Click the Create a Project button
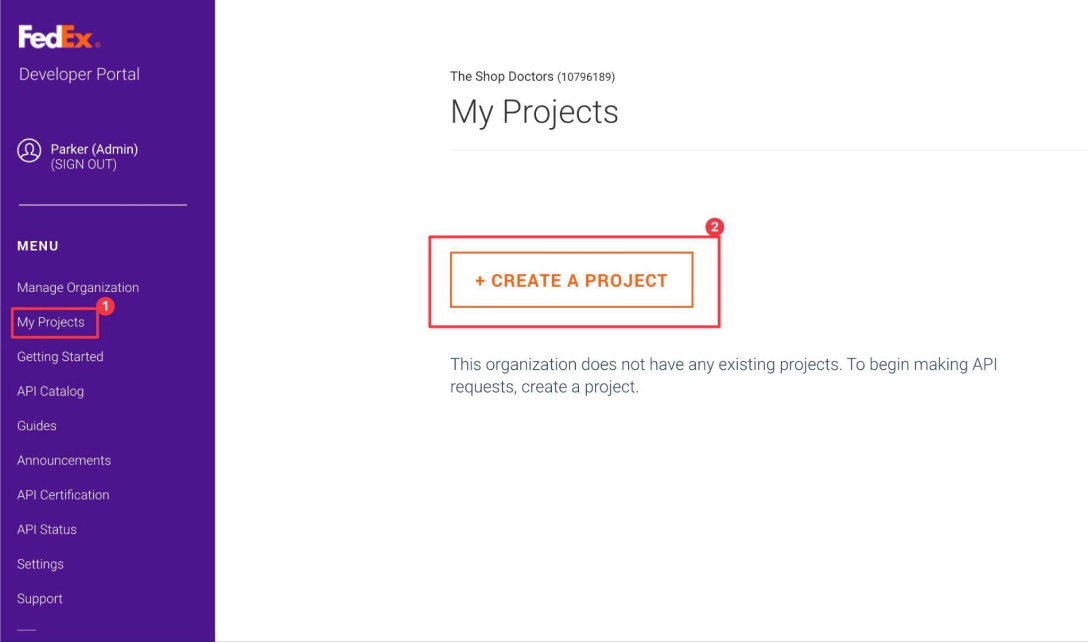 tap(571, 280)
